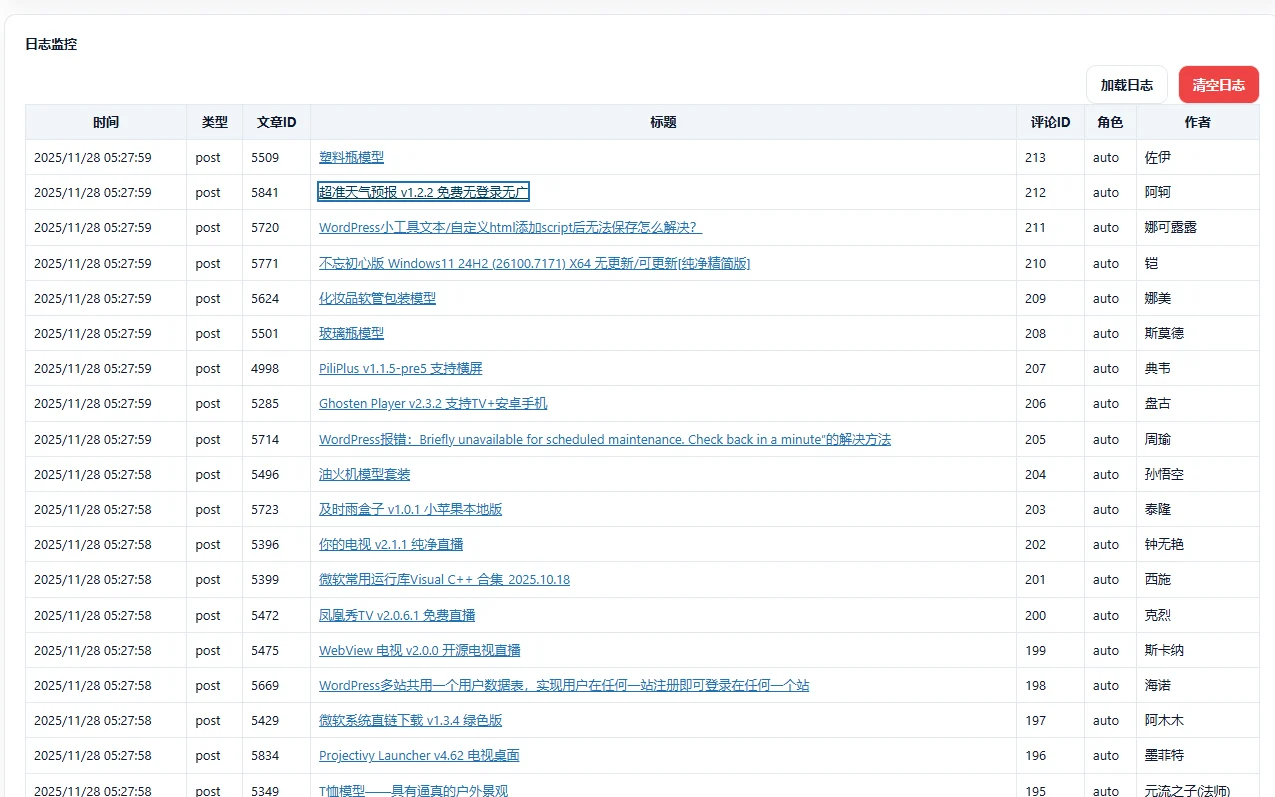This screenshot has width=1275, height=797.
Task: Open the 化妆品软管包装模型 link
Action: pyautogui.click(x=377, y=298)
